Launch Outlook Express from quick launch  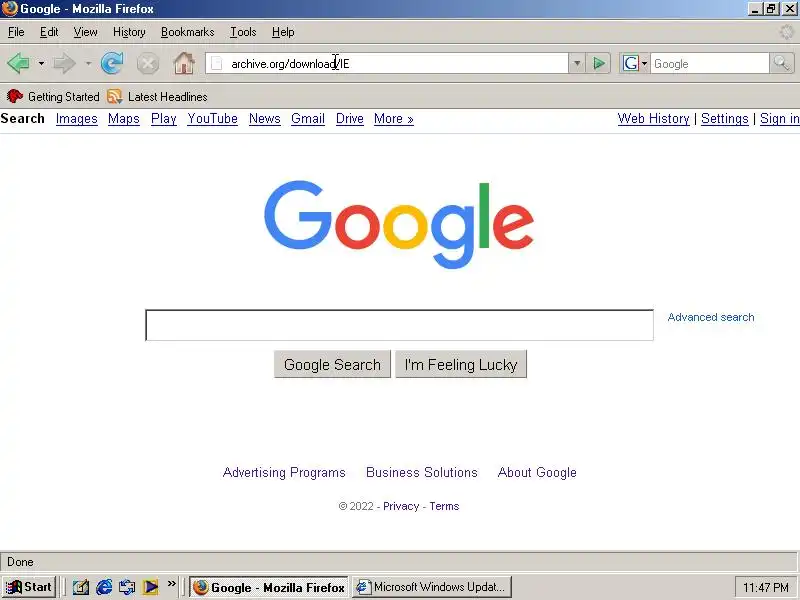[127, 587]
